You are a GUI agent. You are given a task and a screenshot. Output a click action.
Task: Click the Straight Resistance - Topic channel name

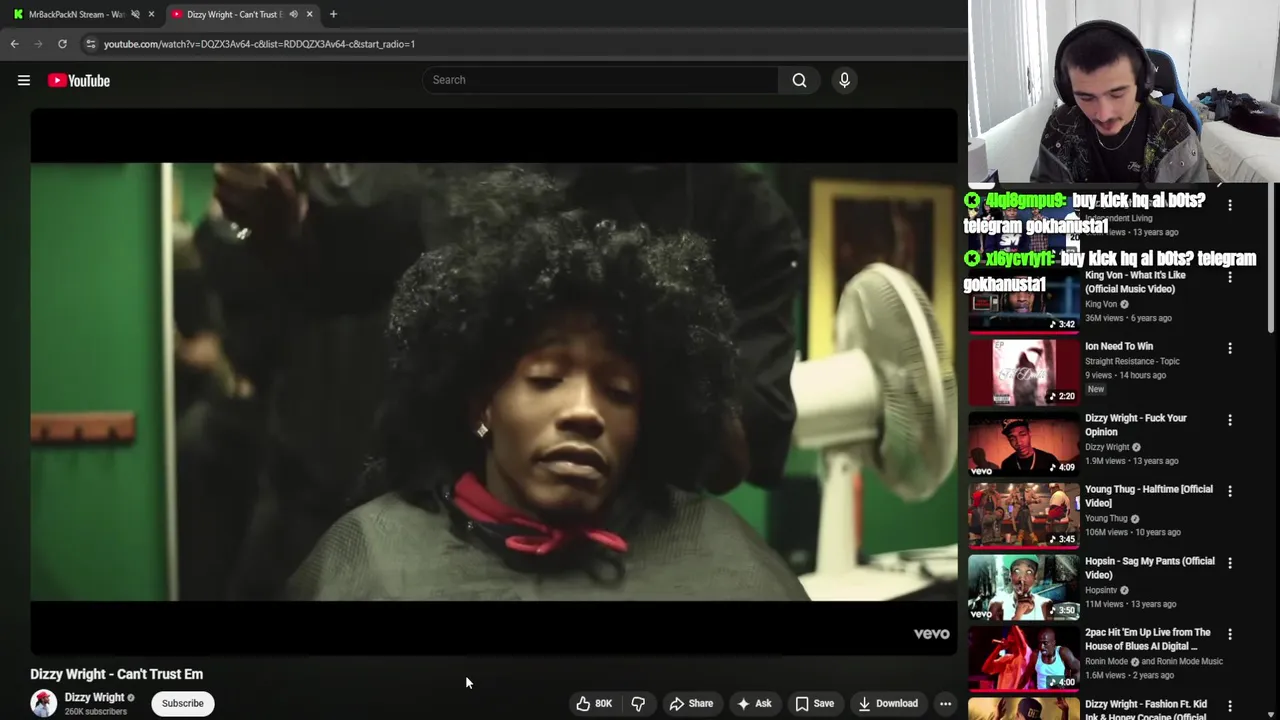pyautogui.click(x=1132, y=361)
